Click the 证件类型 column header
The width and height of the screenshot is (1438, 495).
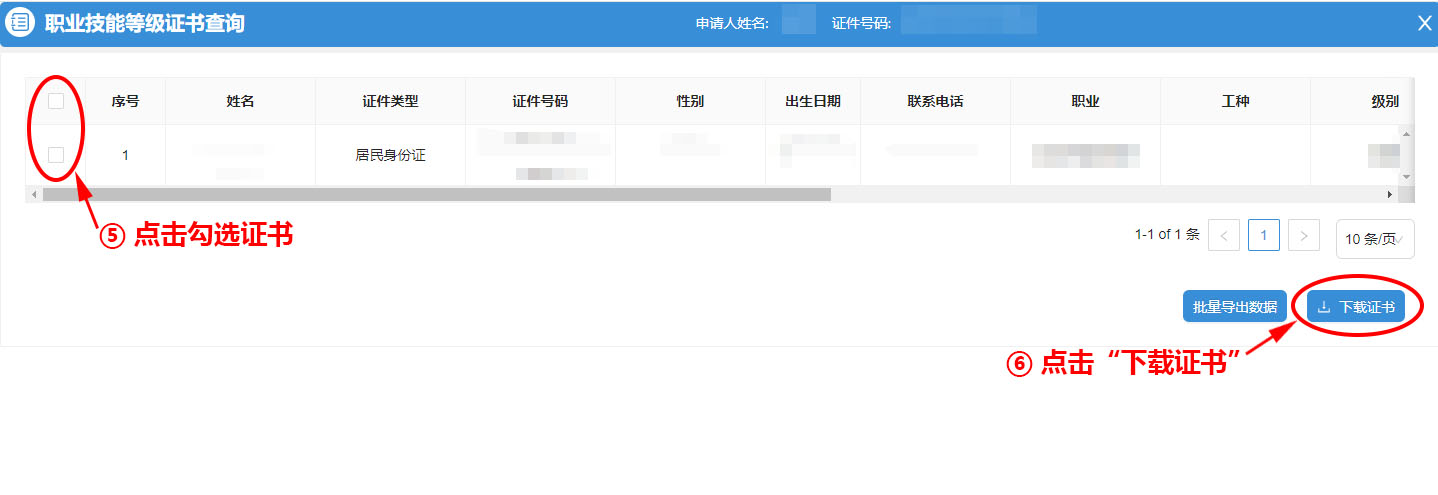pyautogui.click(x=390, y=101)
